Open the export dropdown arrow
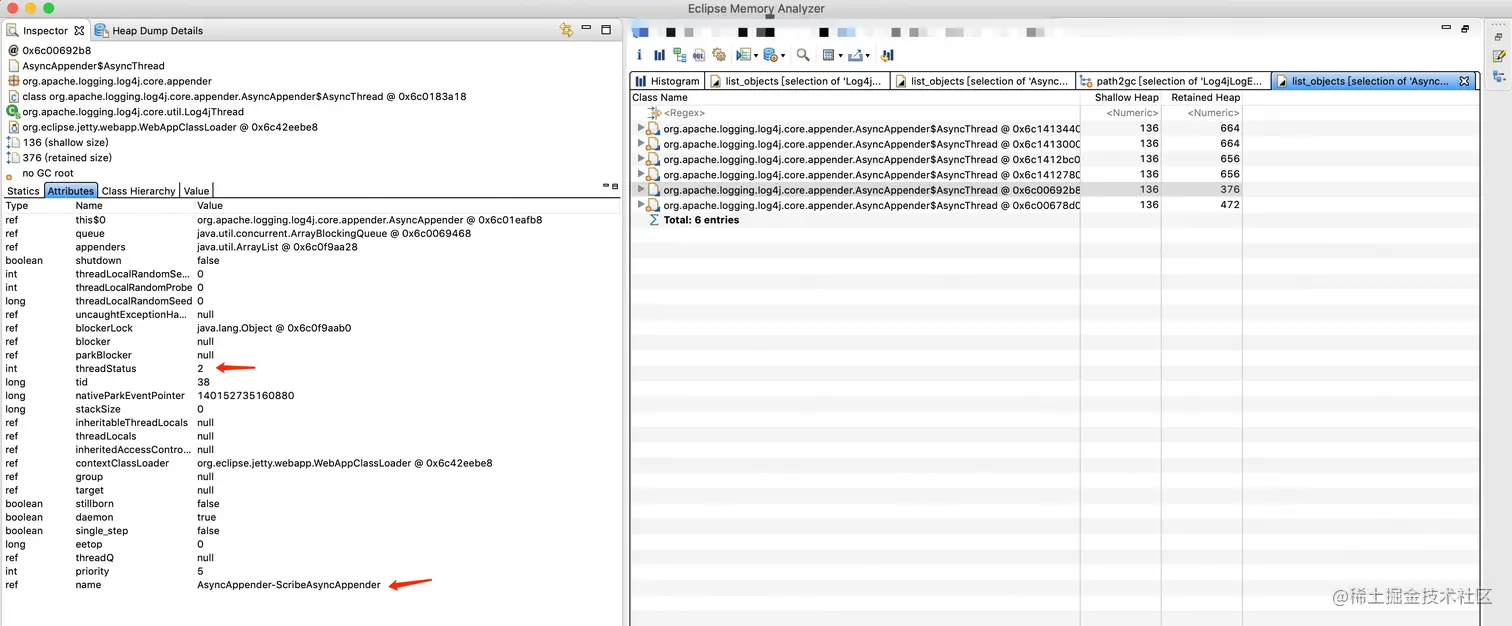1512x626 pixels. pos(867,56)
